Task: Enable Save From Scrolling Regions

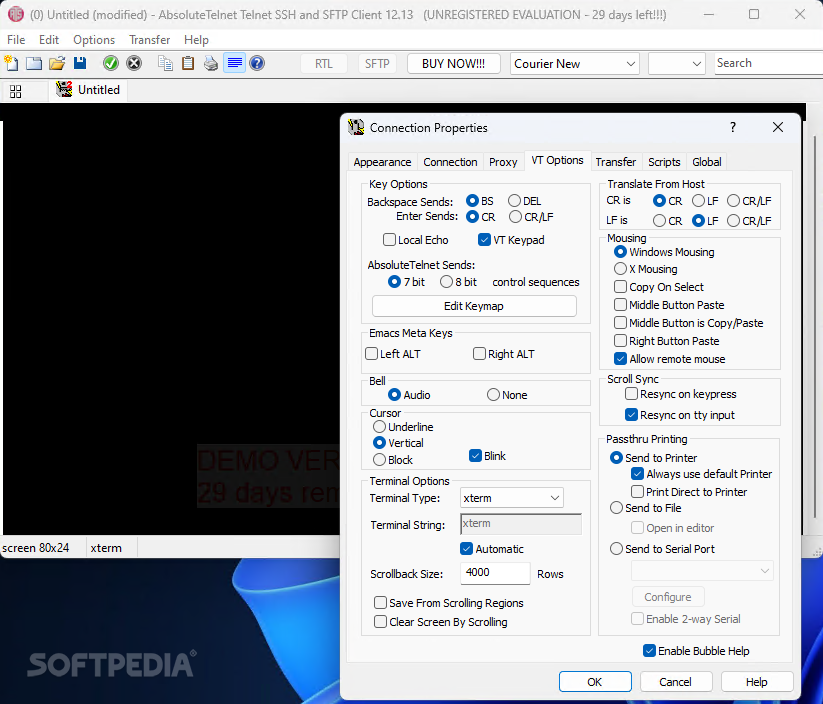Action: [449, 603]
